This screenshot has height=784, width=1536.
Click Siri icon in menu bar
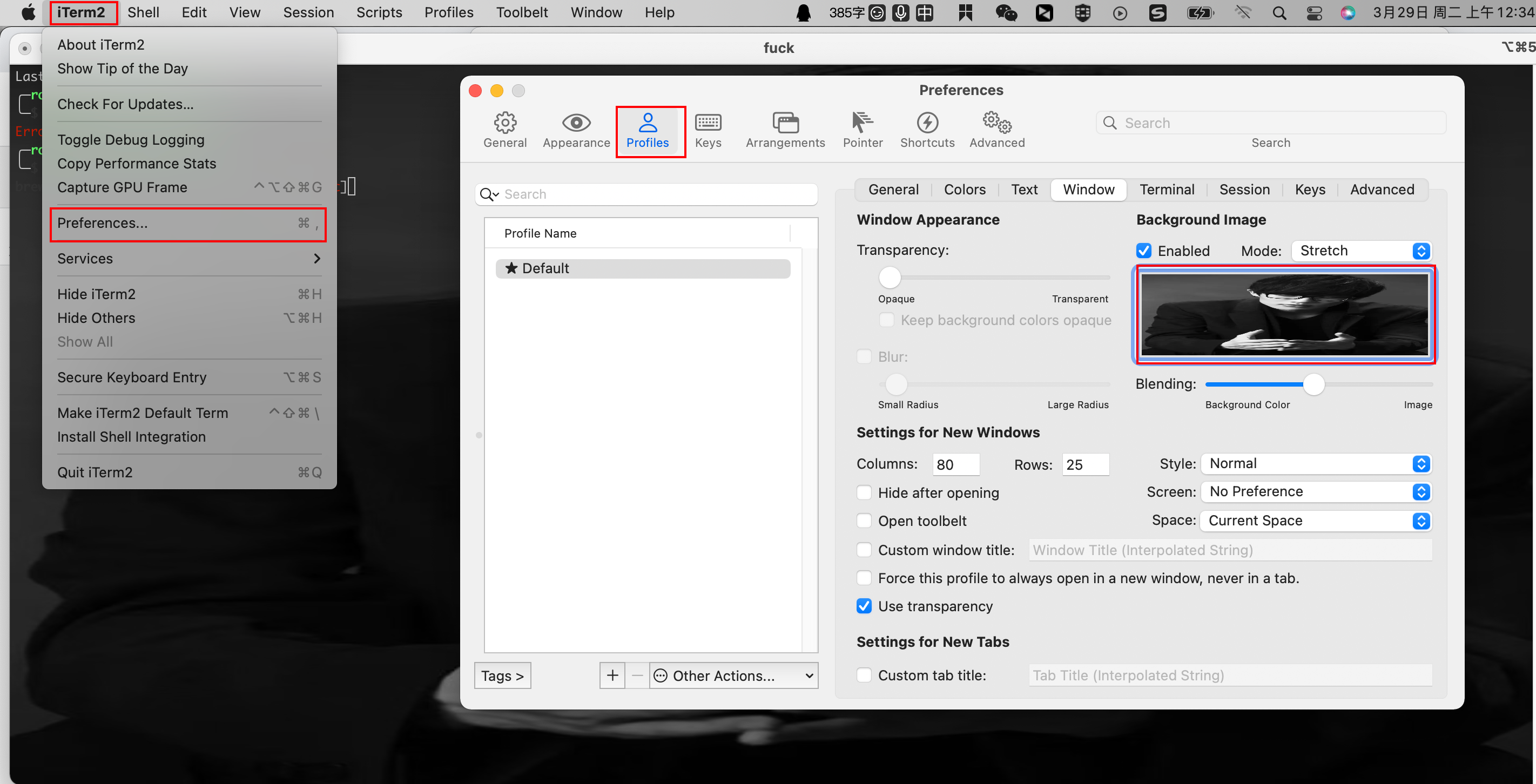coord(1348,12)
